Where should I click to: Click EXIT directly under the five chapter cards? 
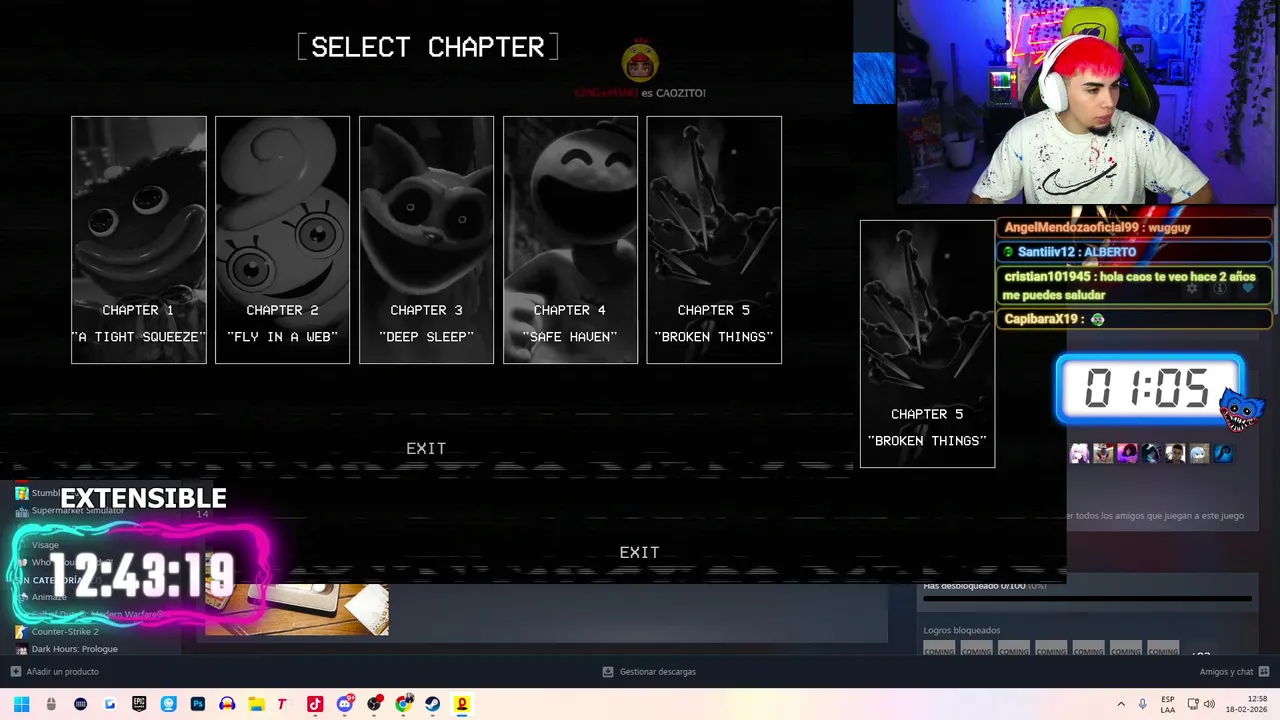point(426,449)
